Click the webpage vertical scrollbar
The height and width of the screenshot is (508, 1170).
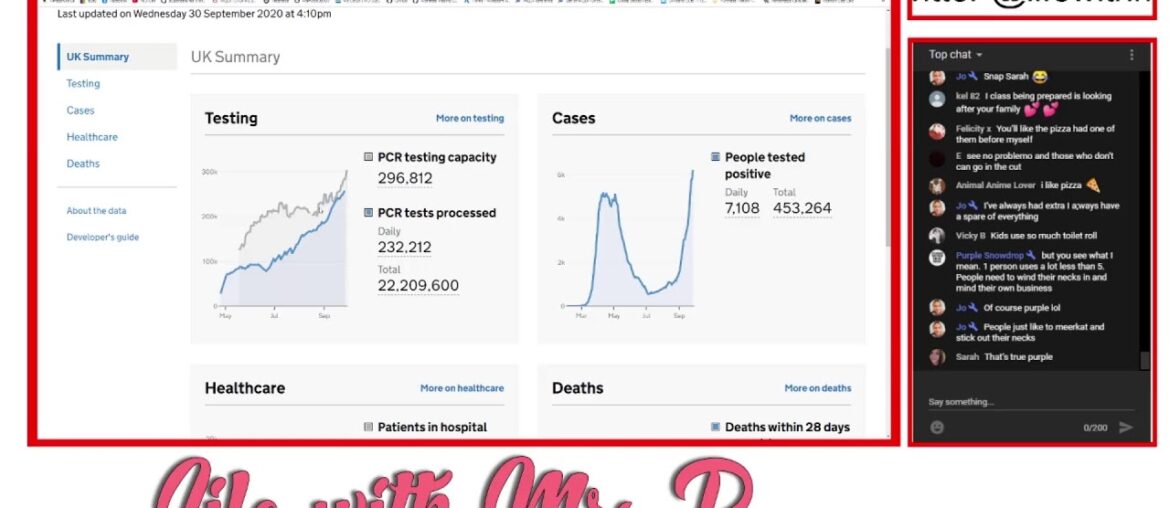pyautogui.click(x=887, y=147)
